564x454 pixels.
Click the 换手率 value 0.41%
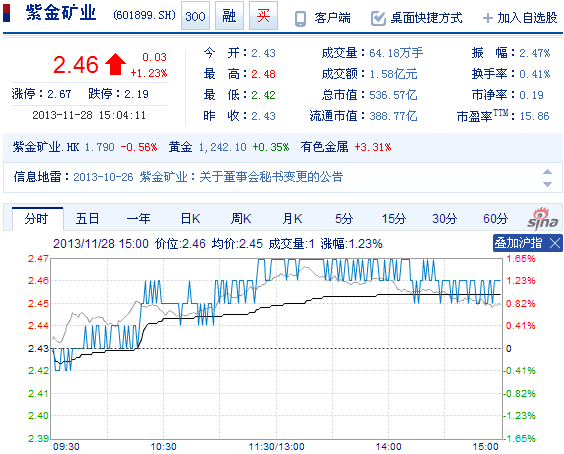click(535, 74)
